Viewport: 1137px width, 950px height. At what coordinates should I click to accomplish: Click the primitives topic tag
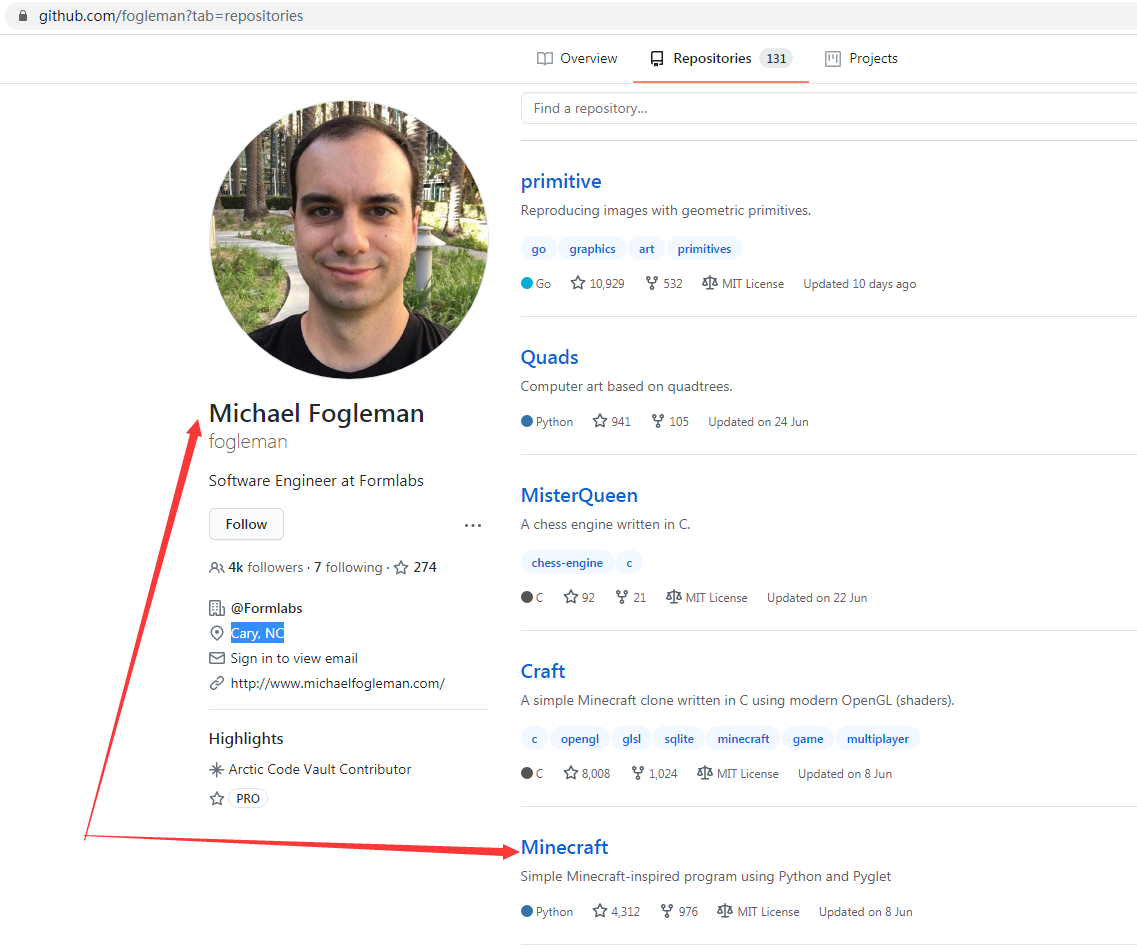point(704,249)
